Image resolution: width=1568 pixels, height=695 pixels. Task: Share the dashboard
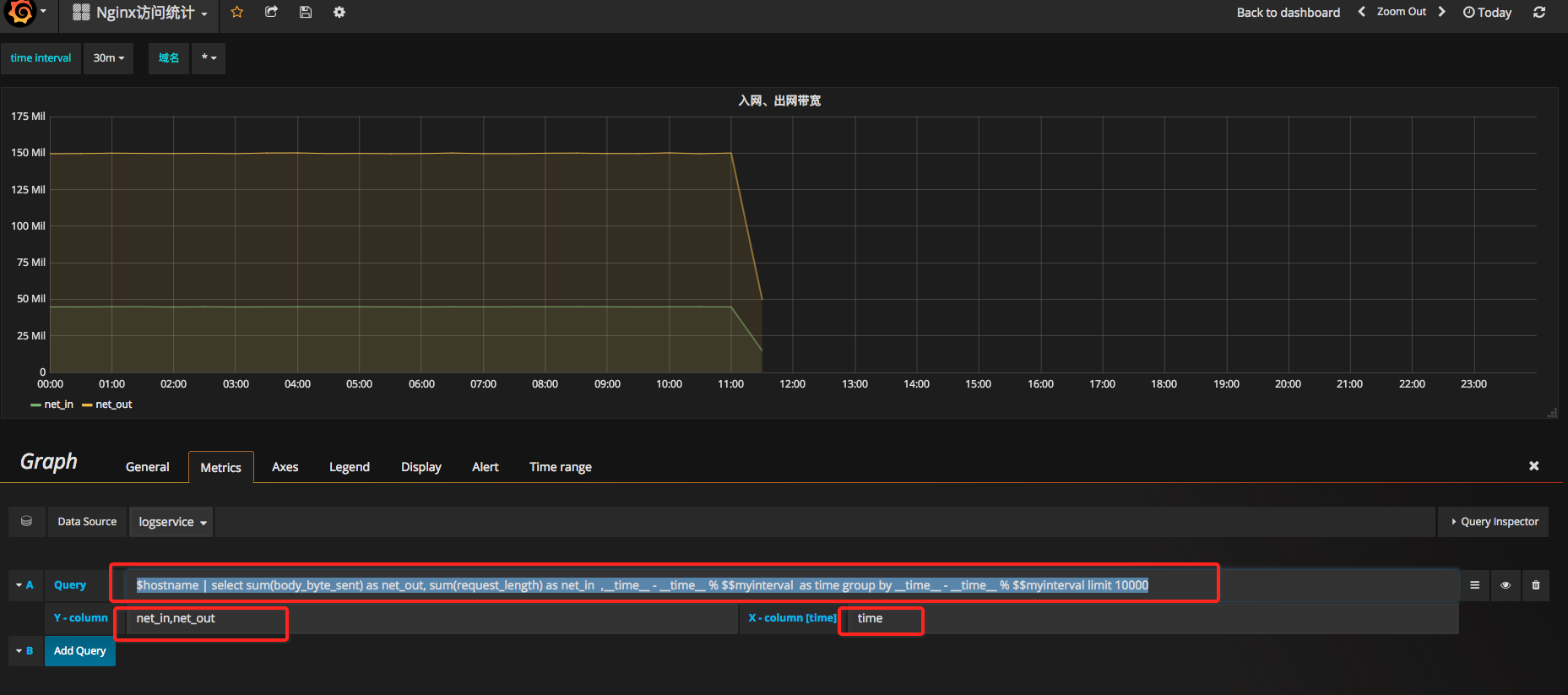tap(271, 12)
